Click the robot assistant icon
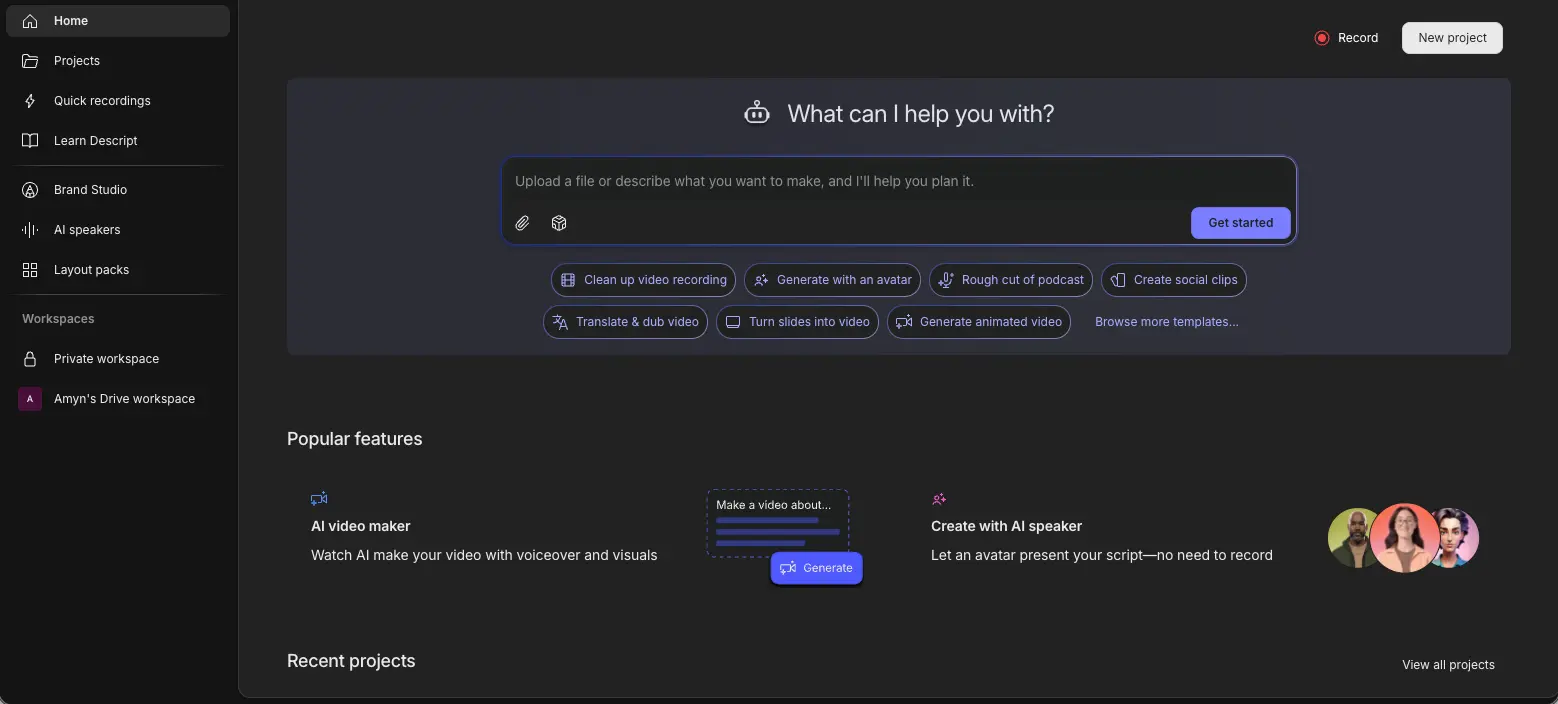 click(757, 113)
